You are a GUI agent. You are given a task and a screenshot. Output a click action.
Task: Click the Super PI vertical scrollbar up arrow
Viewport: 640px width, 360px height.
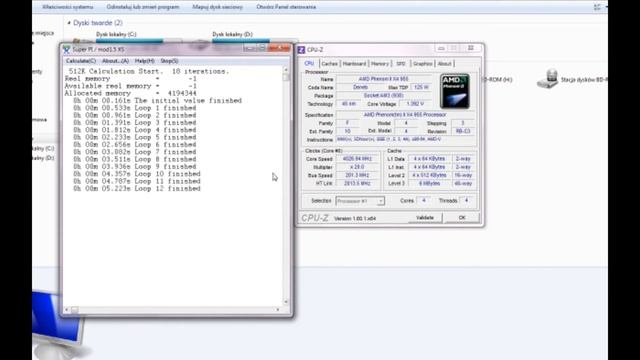coord(286,70)
